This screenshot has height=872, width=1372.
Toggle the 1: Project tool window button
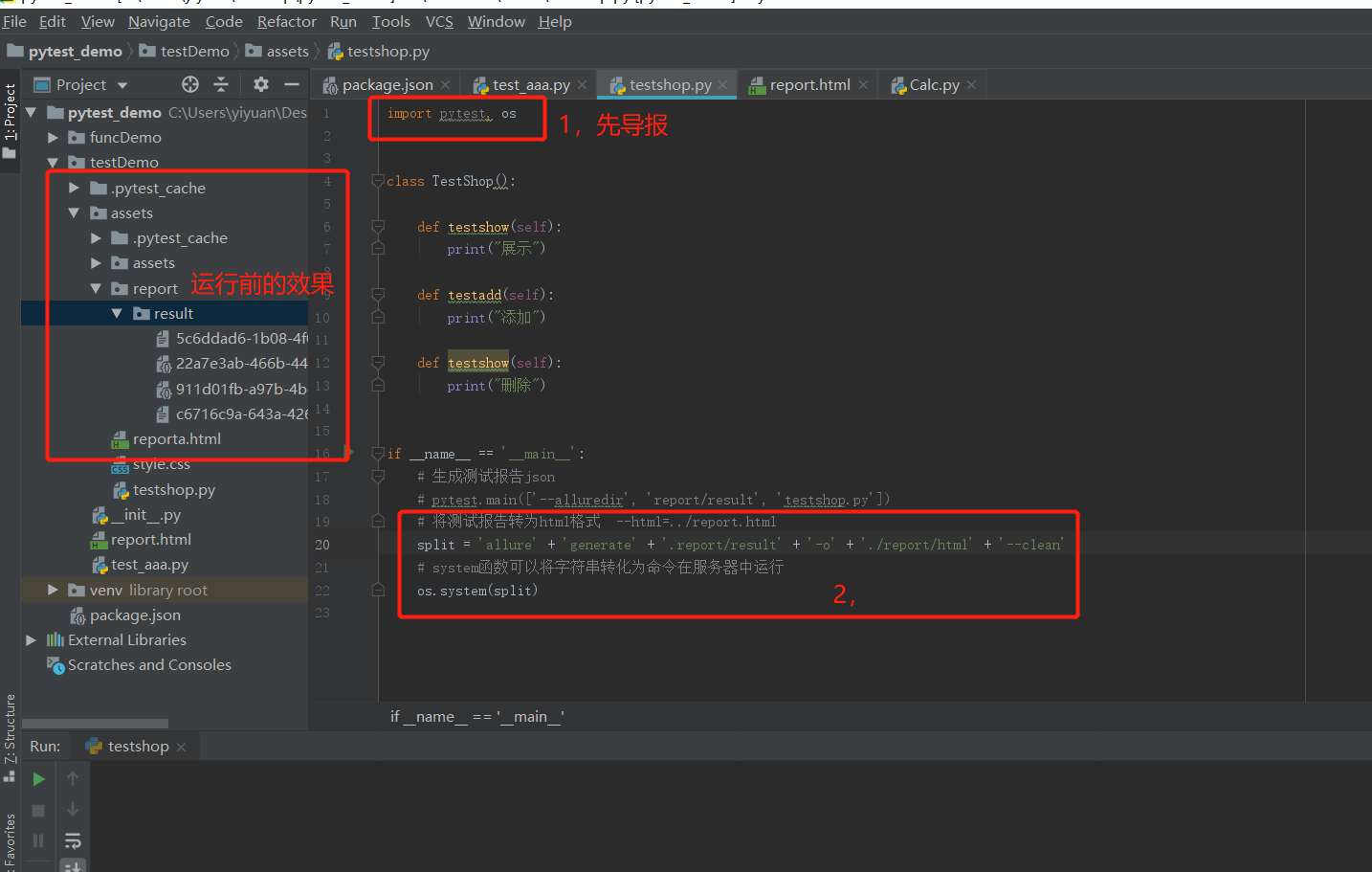(x=10, y=120)
